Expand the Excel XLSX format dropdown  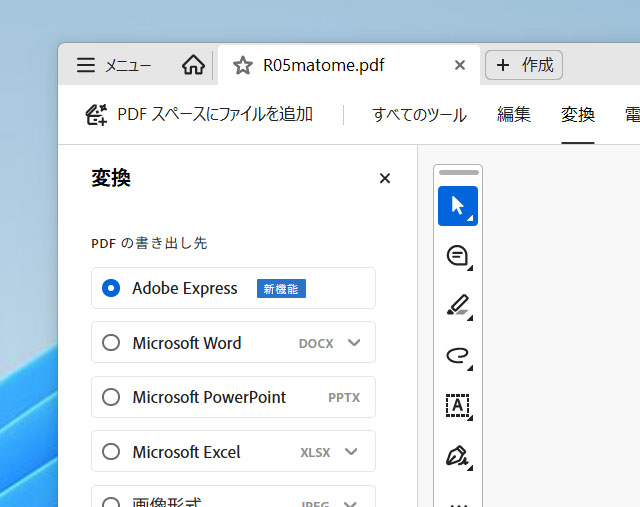(351, 451)
